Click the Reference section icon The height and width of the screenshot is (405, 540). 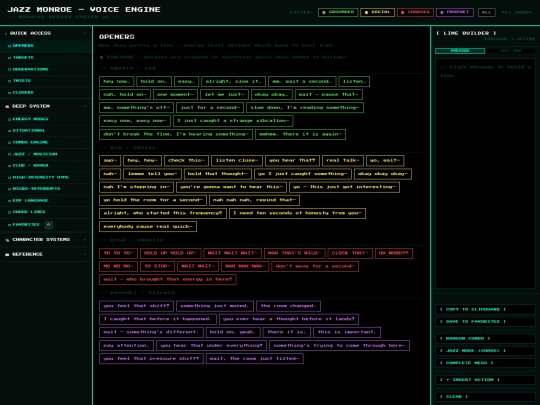tap(7, 255)
